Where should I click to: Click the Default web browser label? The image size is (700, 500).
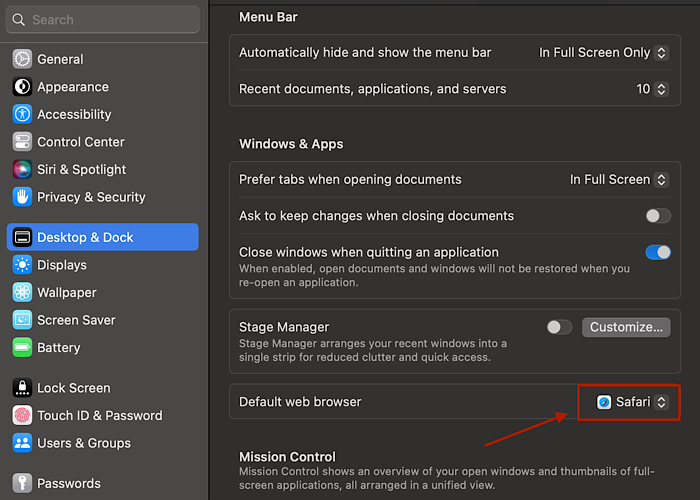[300, 402]
